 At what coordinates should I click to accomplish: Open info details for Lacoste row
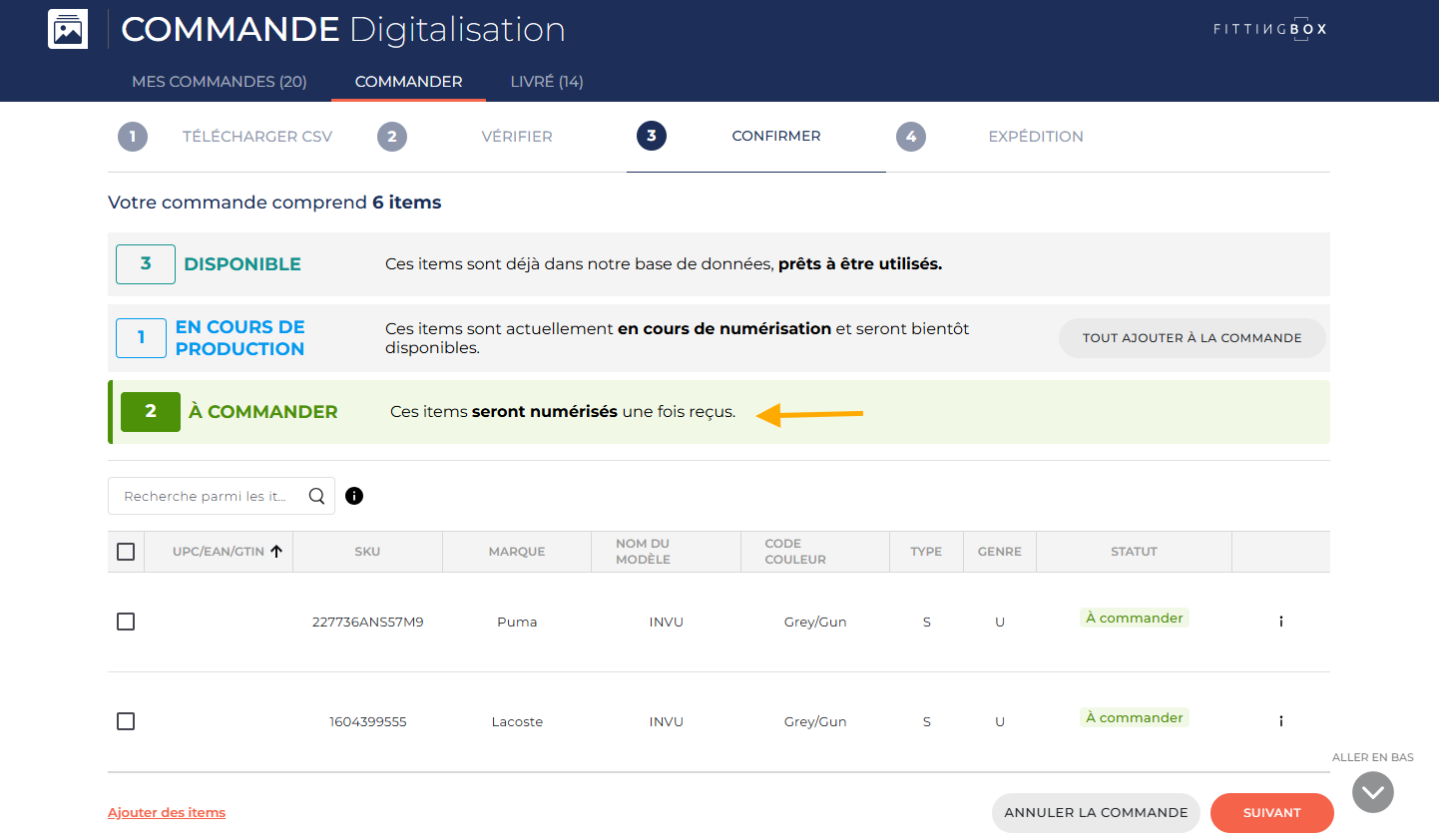click(x=1280, y=721)
